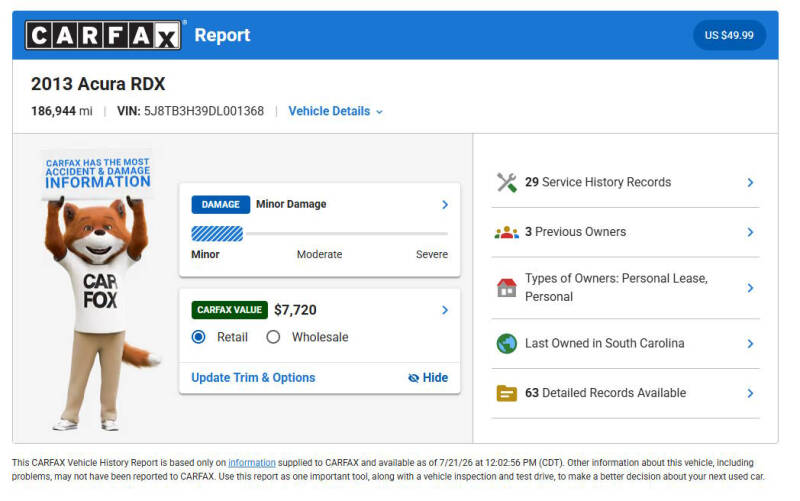The height and width of the screenshot is (501, 800).
Task: Open the 'information' hyperlink in disclaimer
Action: (252, 463)
